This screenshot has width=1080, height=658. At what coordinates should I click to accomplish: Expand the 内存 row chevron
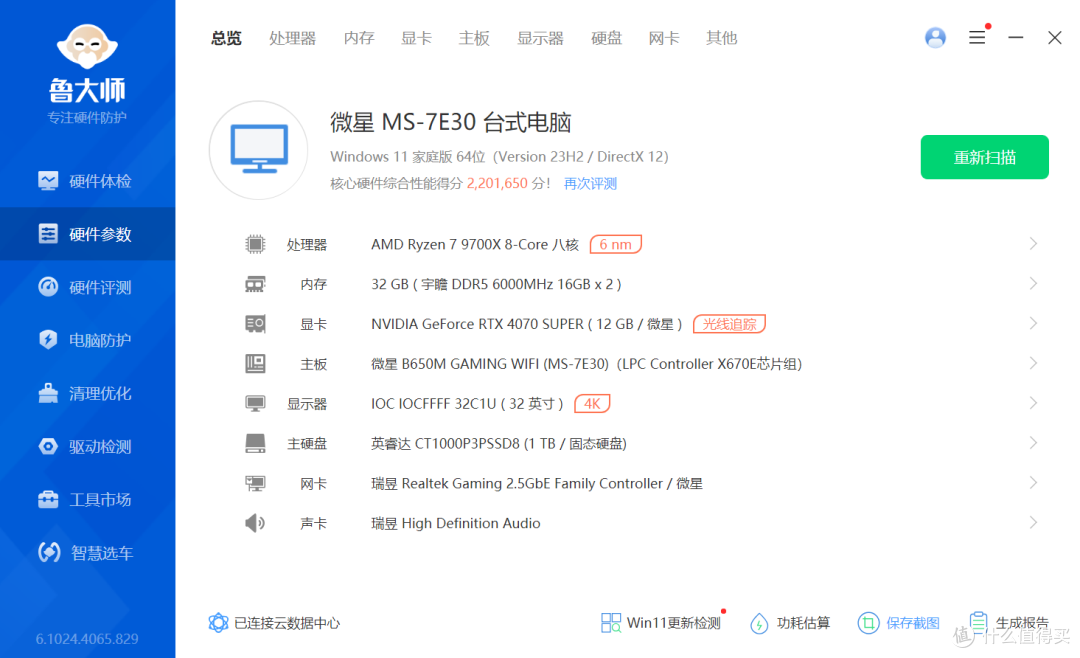click(x=1033, y=284)
